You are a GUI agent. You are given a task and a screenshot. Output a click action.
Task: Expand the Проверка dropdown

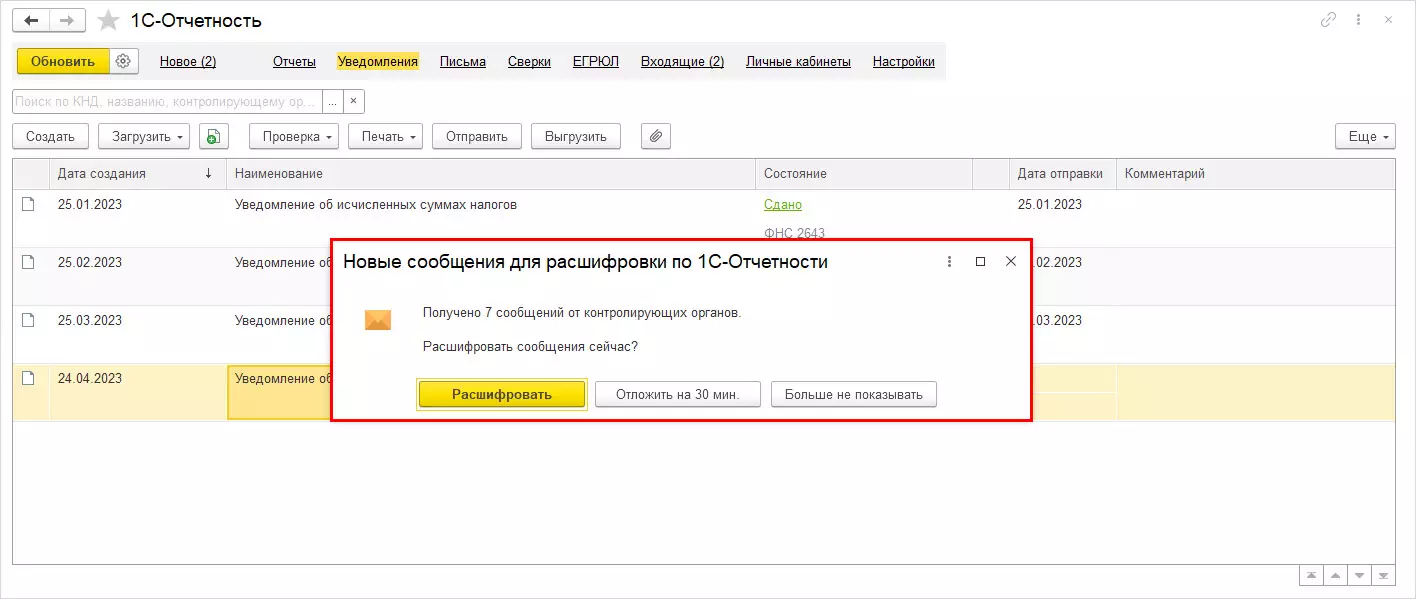coord(294,136)
